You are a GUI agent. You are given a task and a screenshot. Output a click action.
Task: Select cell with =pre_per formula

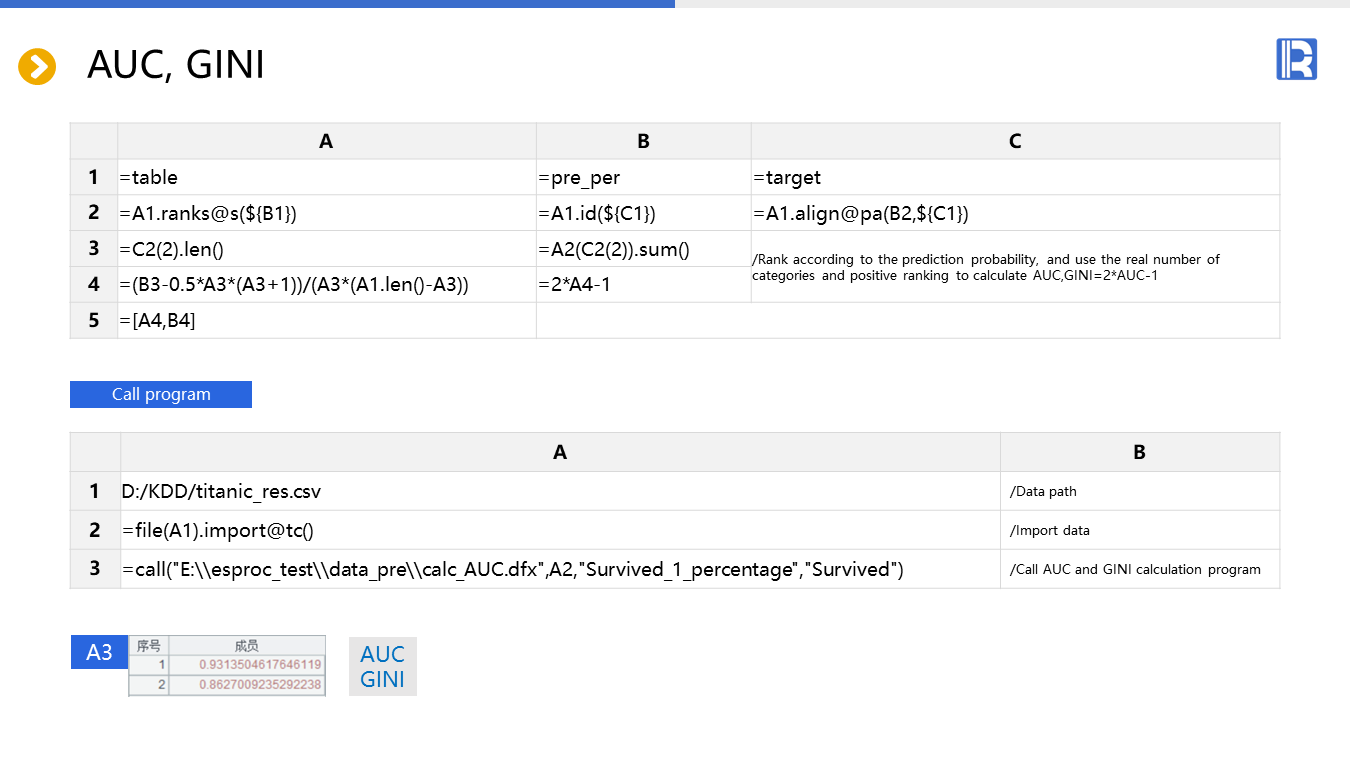[x=642, y=177]
